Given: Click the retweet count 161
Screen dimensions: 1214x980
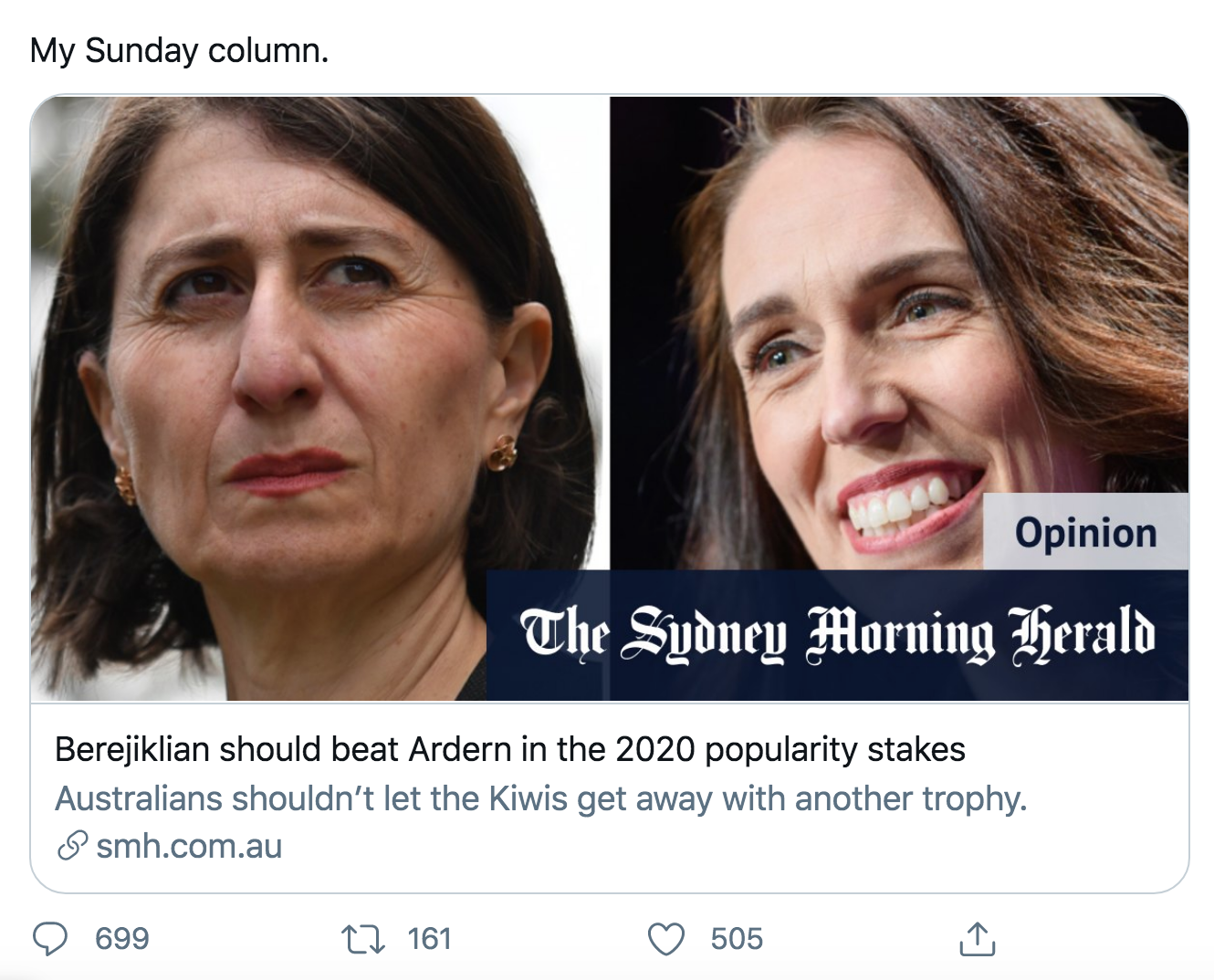Looking at the screenshot, I should [429, 938].
